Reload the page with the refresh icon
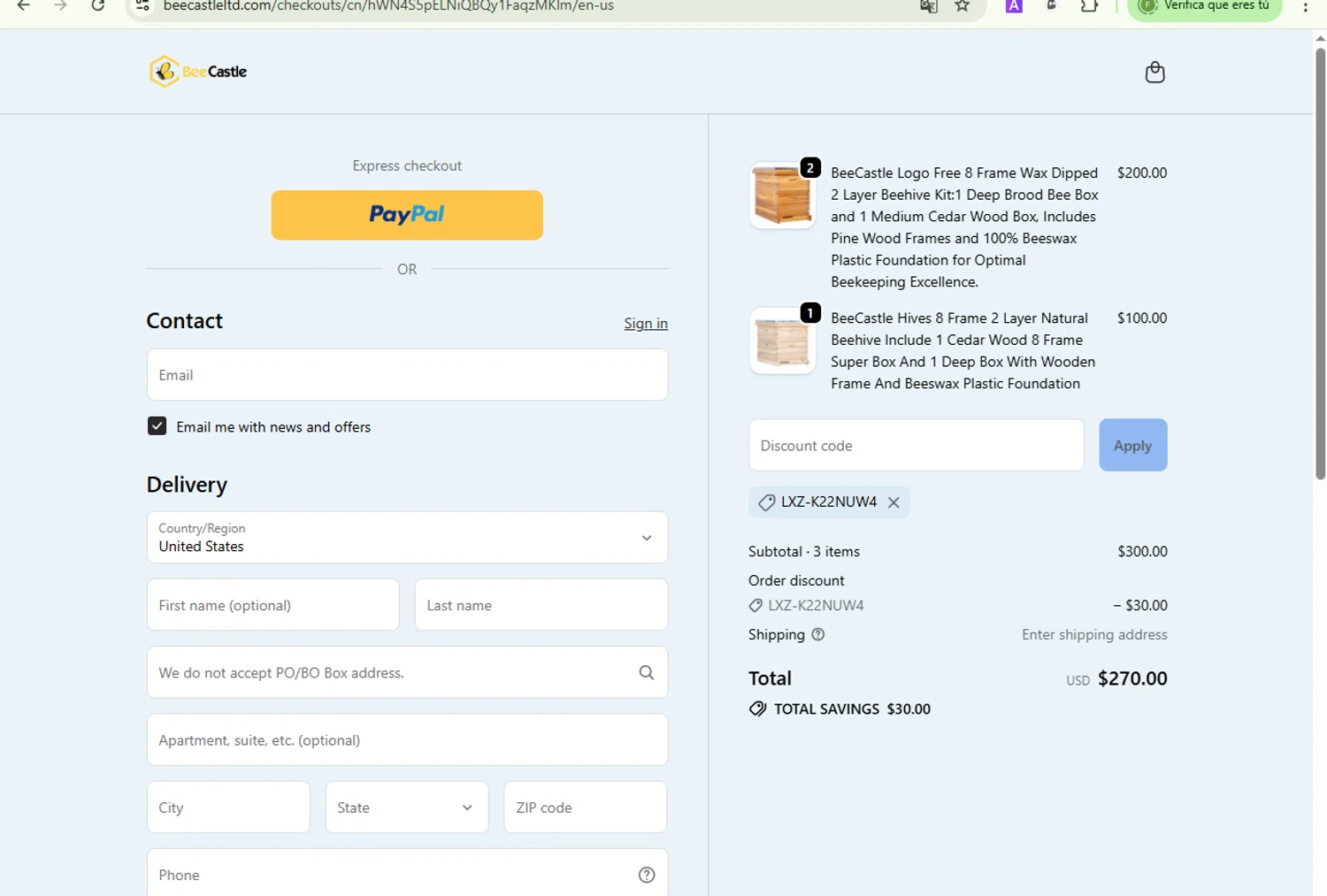 (98, 5)
